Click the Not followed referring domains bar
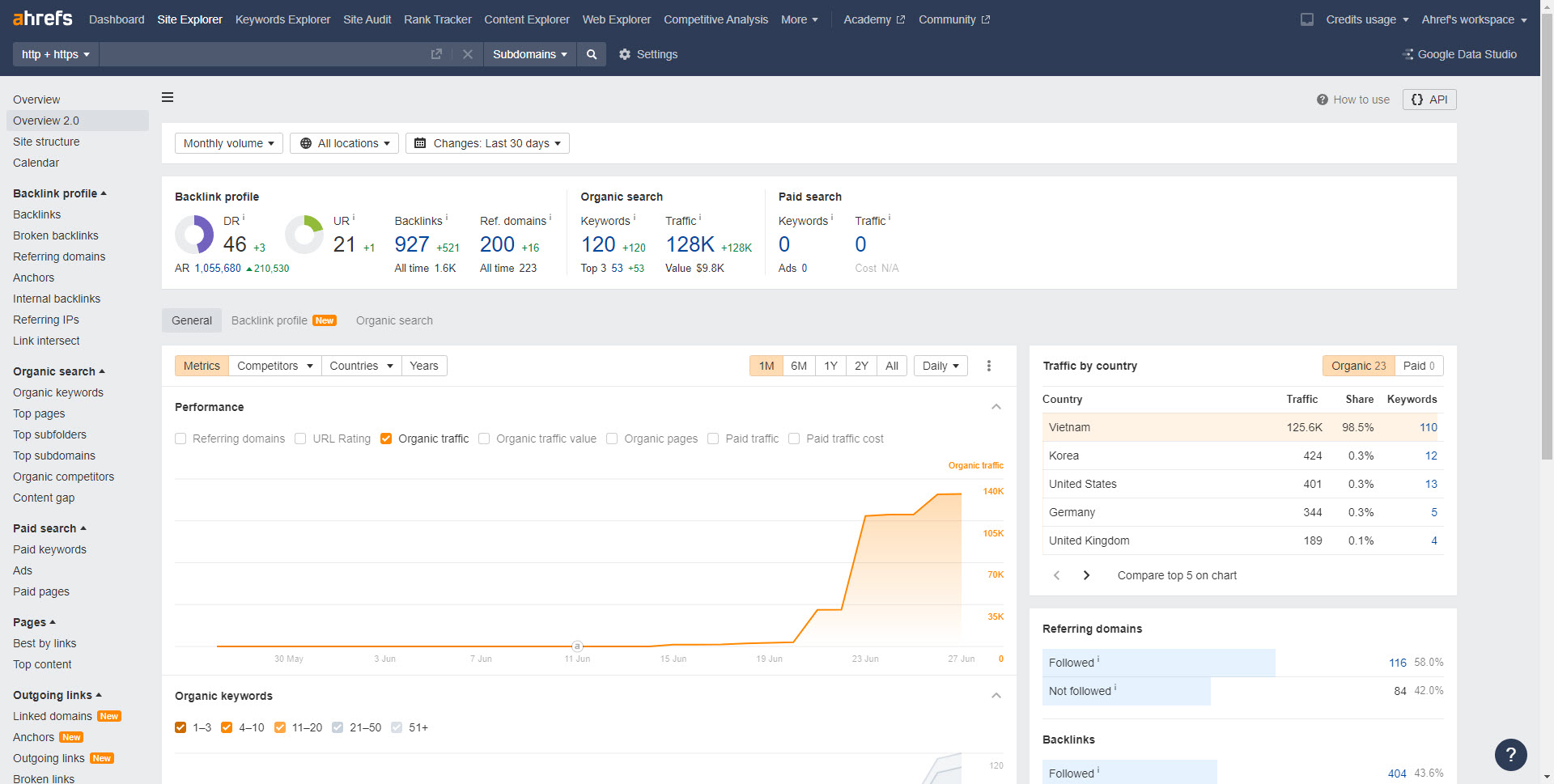1554x784 pixels. pyautogui.click(x=1127, y=691)
